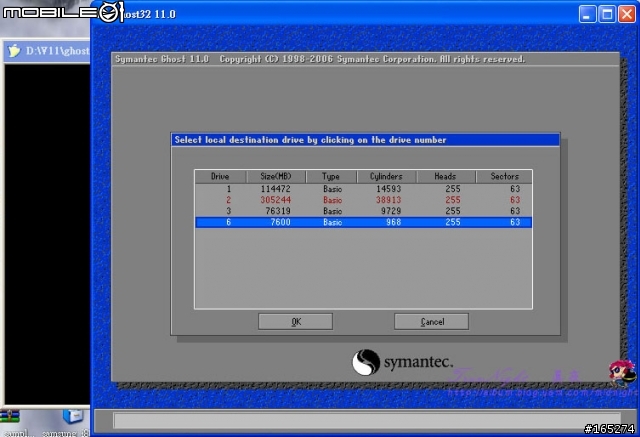
Task: Close the Ghost32 11.0 window
Action: 627,14
